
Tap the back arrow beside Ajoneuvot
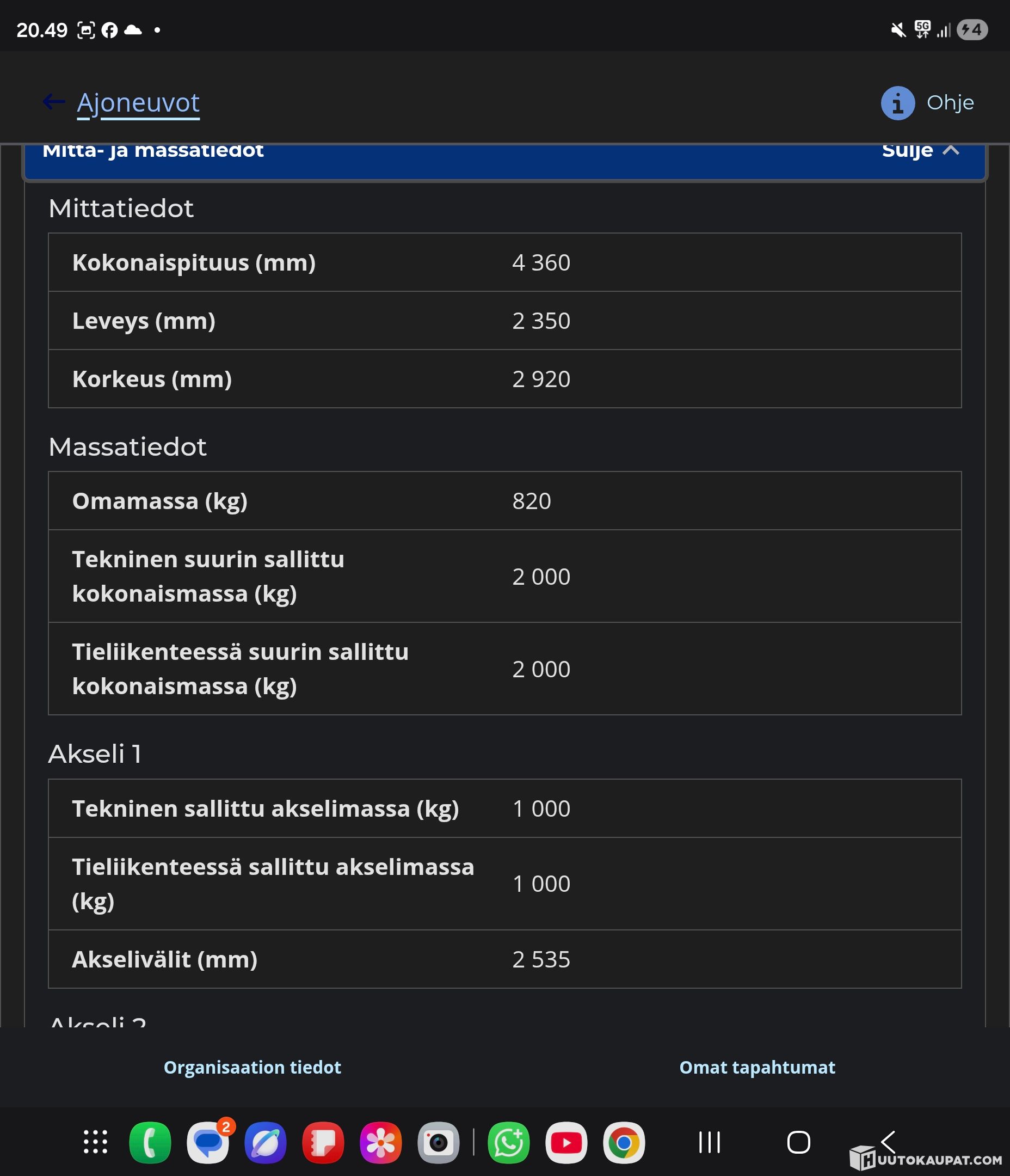[54, 102]
